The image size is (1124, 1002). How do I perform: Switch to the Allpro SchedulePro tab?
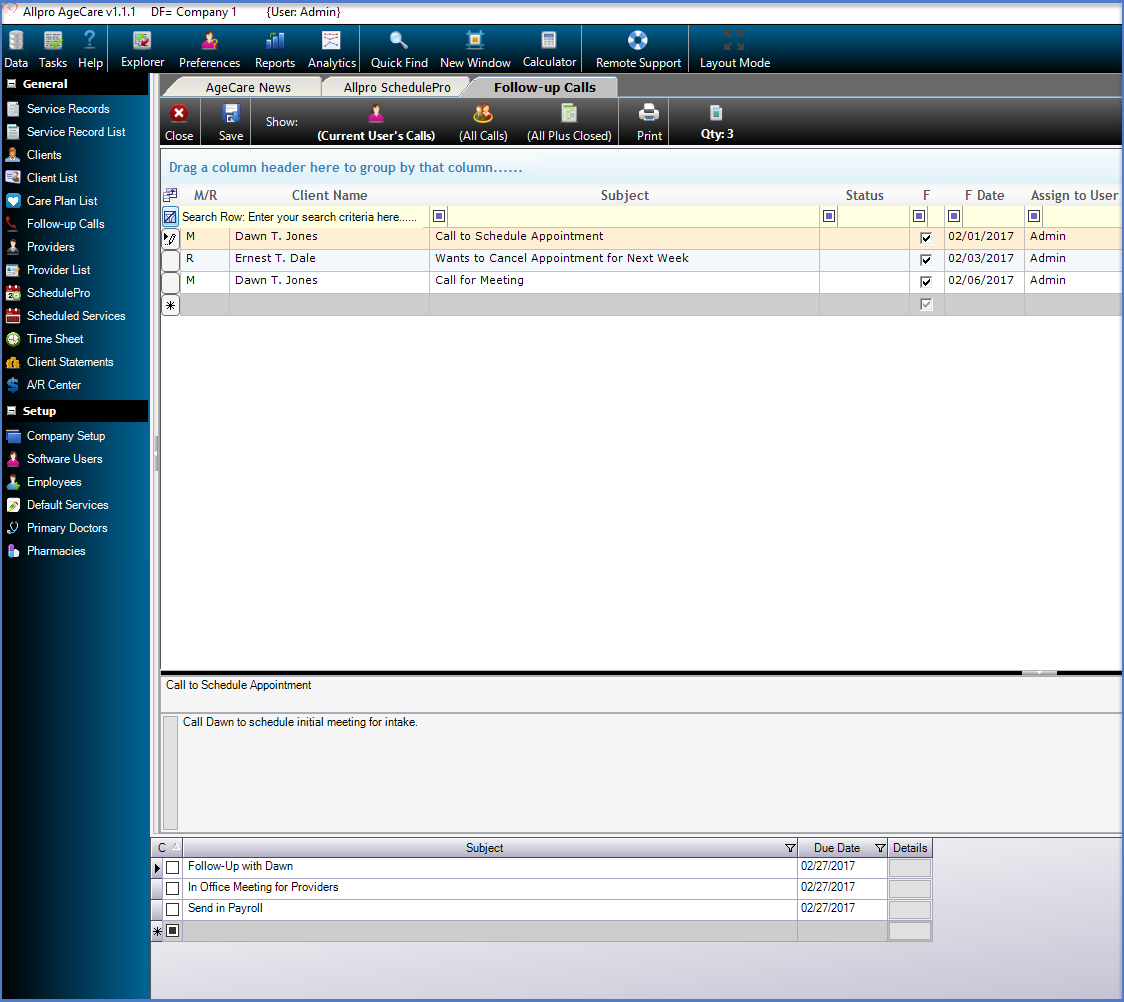click(397, 88)
